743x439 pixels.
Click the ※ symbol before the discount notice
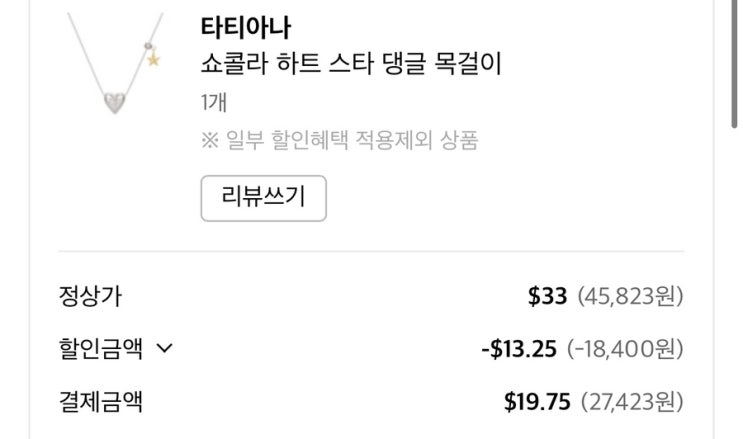click(x=209, y=140)
